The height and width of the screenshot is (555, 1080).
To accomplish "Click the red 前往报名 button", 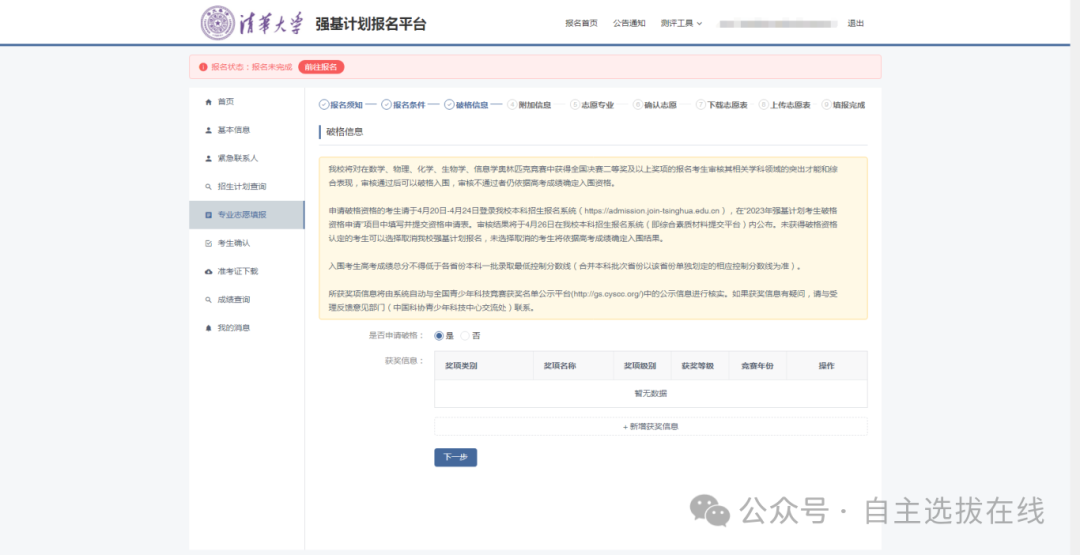I will [x=321, y=67].
